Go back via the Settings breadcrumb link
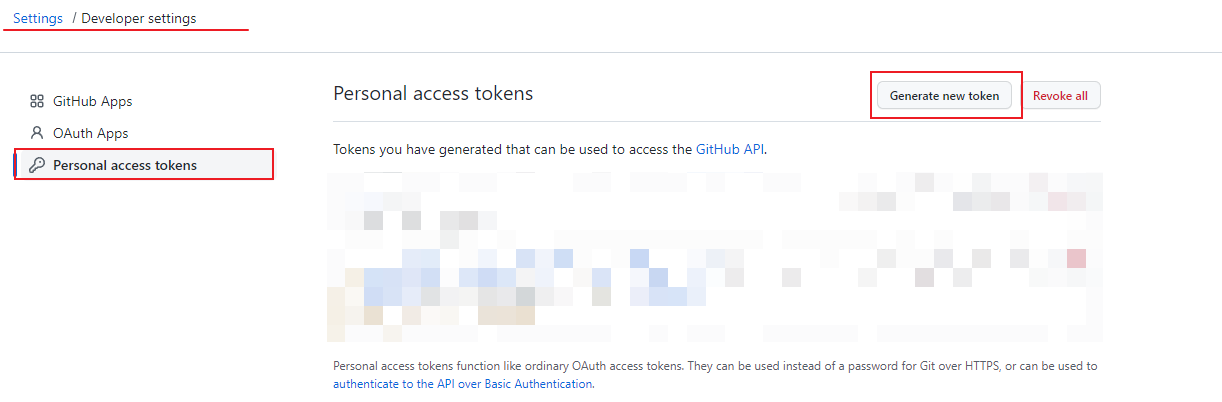Image resolution: width=1222 pixels, height=402 pixels. click(x=37, y=18)
